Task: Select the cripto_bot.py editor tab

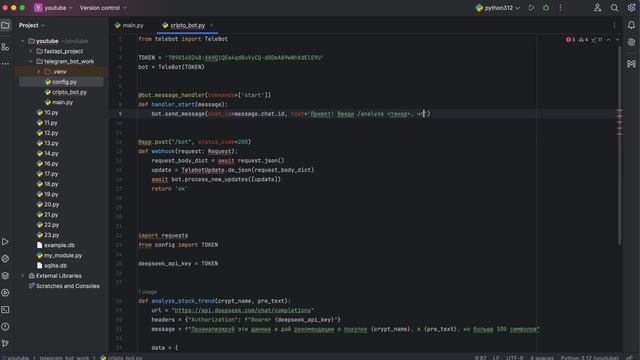Action: point(187,25)
